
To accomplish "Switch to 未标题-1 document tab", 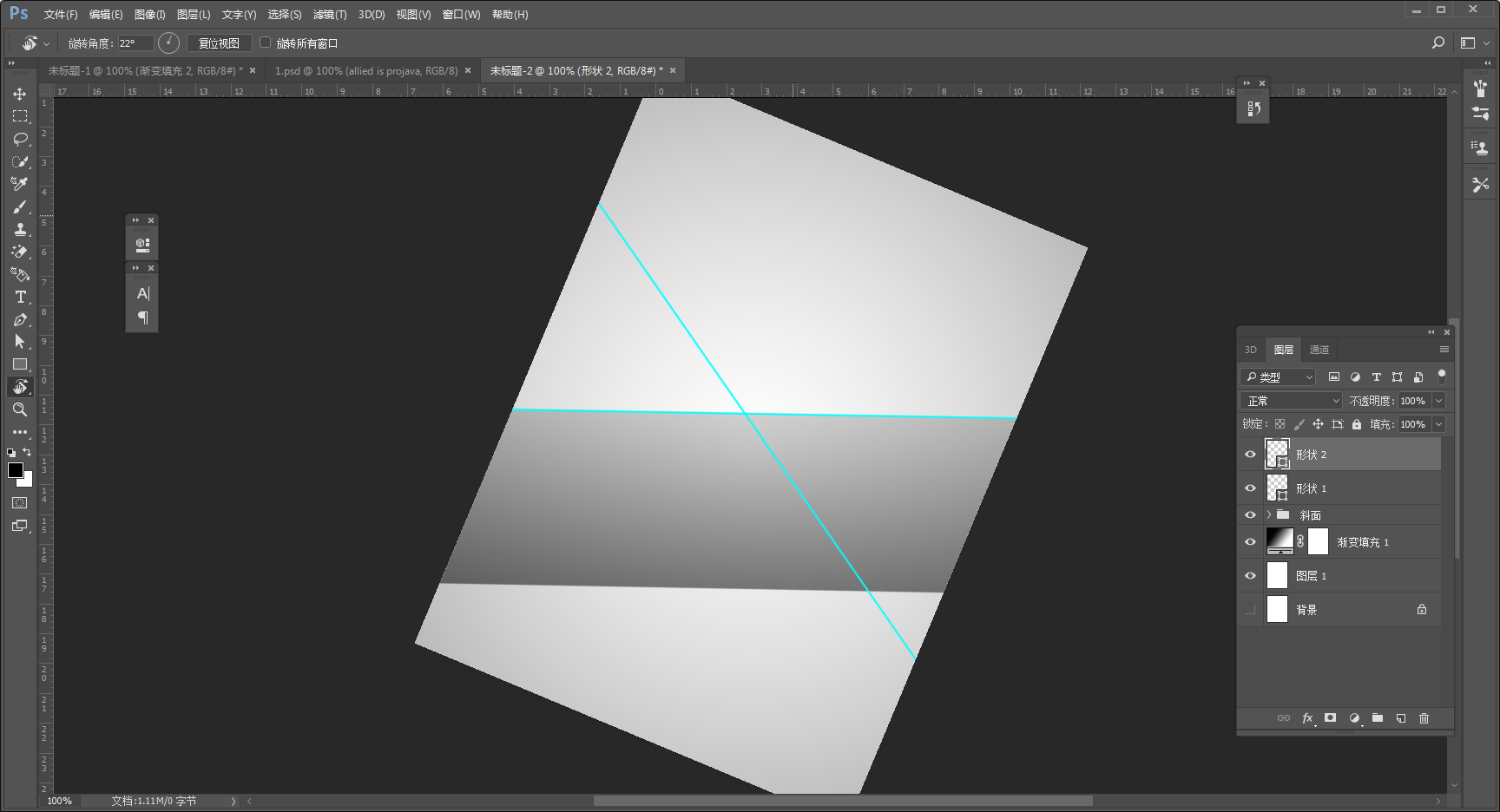I will click(146, 70).
